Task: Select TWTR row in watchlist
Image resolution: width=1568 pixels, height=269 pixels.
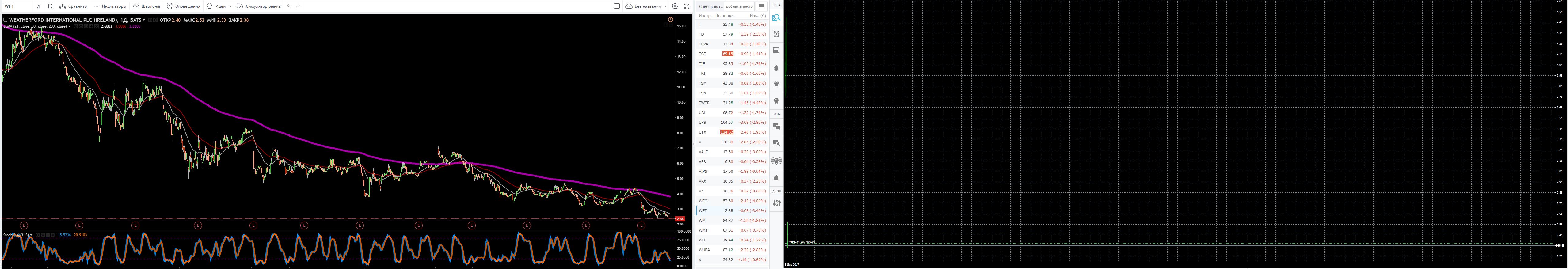Action: 732,103
